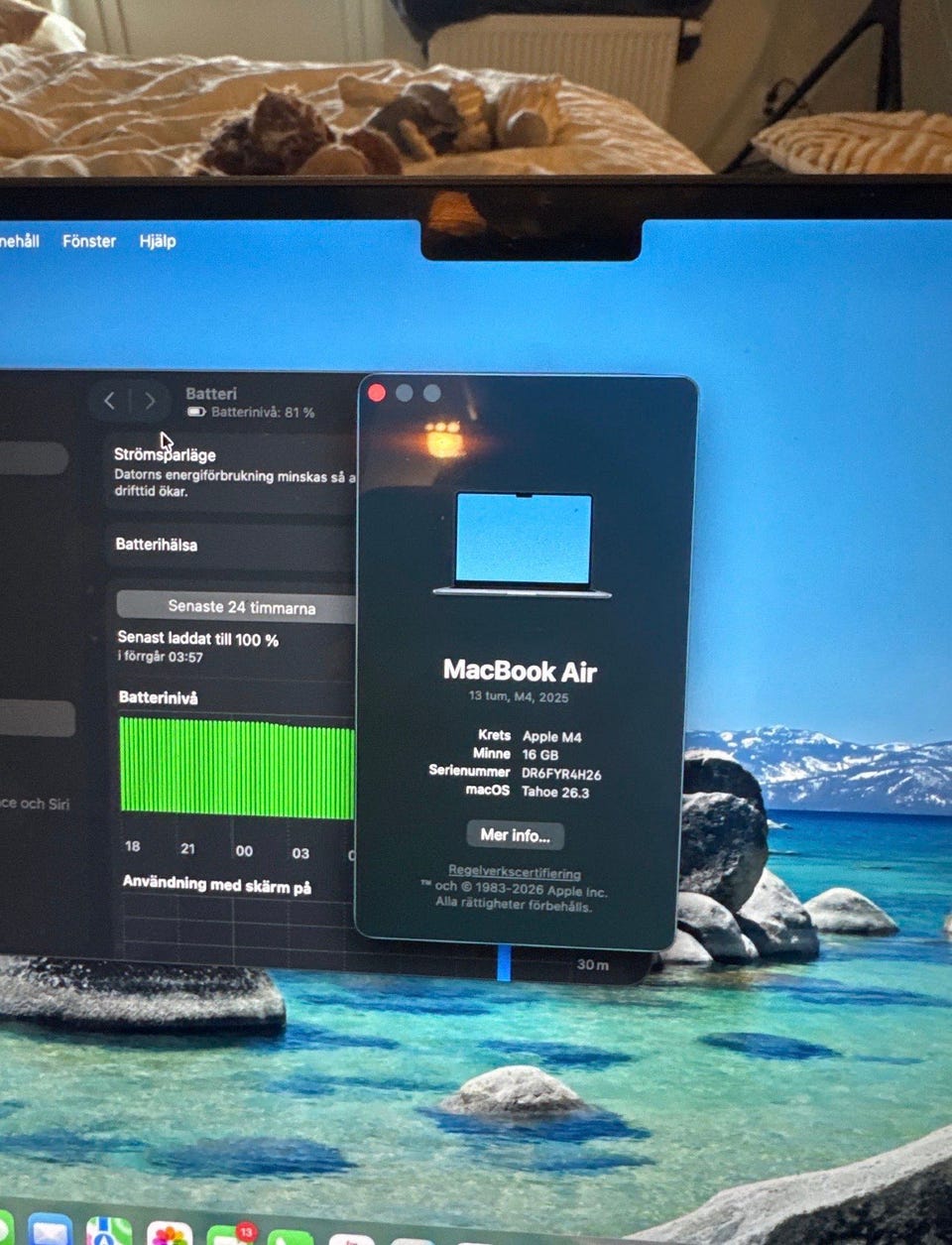Click the chart axis label 21
Screen dimensions: 952x1245
point(187,849)
